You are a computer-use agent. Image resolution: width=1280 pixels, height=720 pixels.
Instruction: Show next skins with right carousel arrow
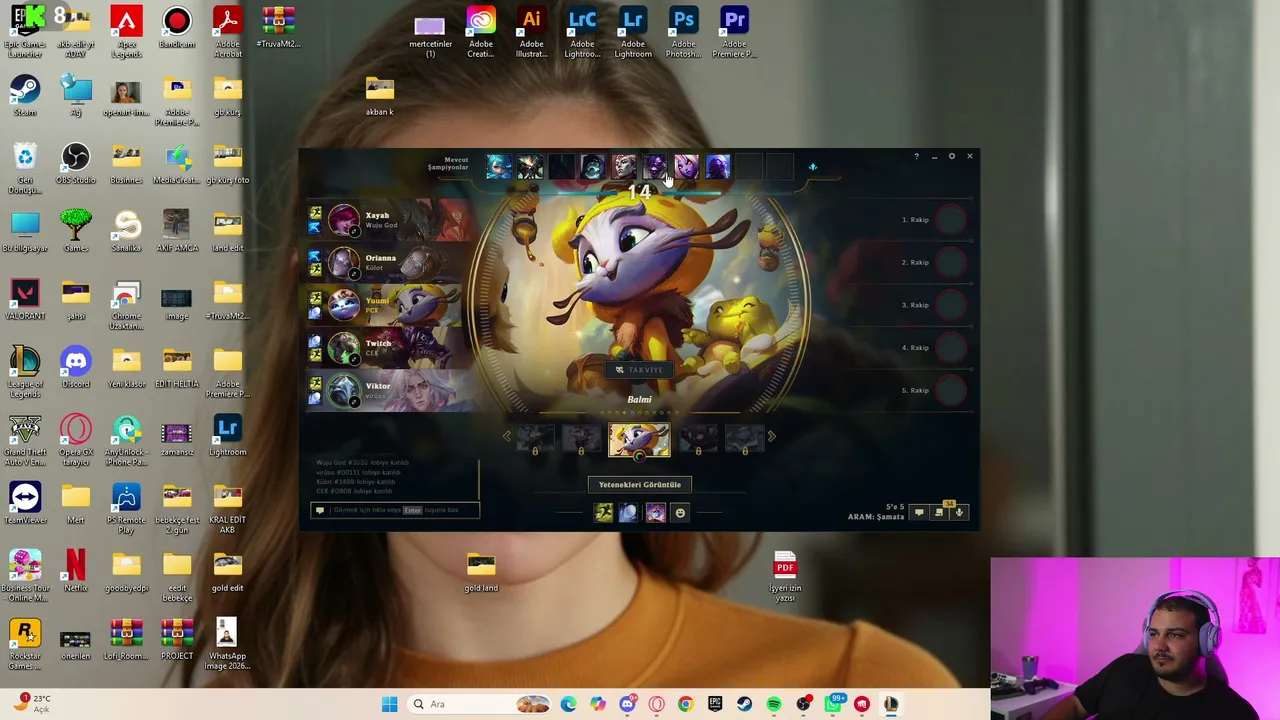[x=771, y=436]
